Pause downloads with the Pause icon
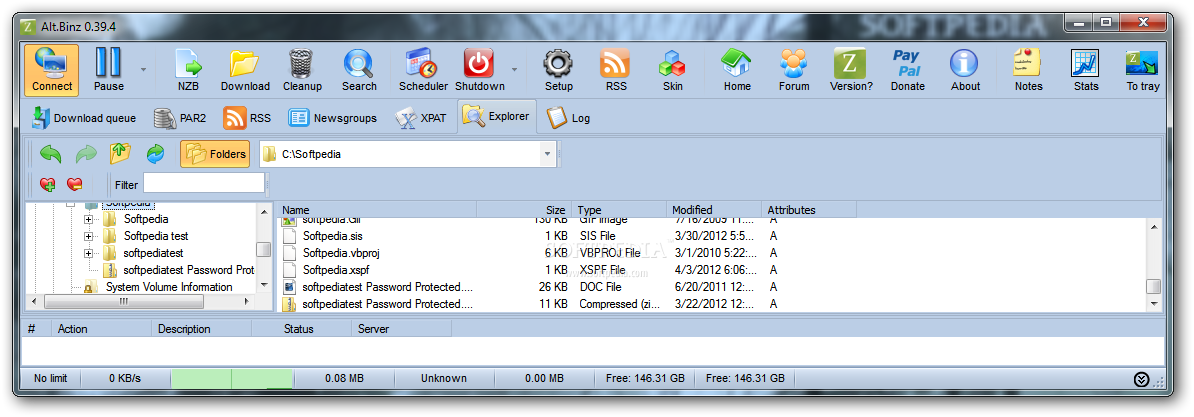This screenshot has width=1194, height=417. click(x=109, y=69)
